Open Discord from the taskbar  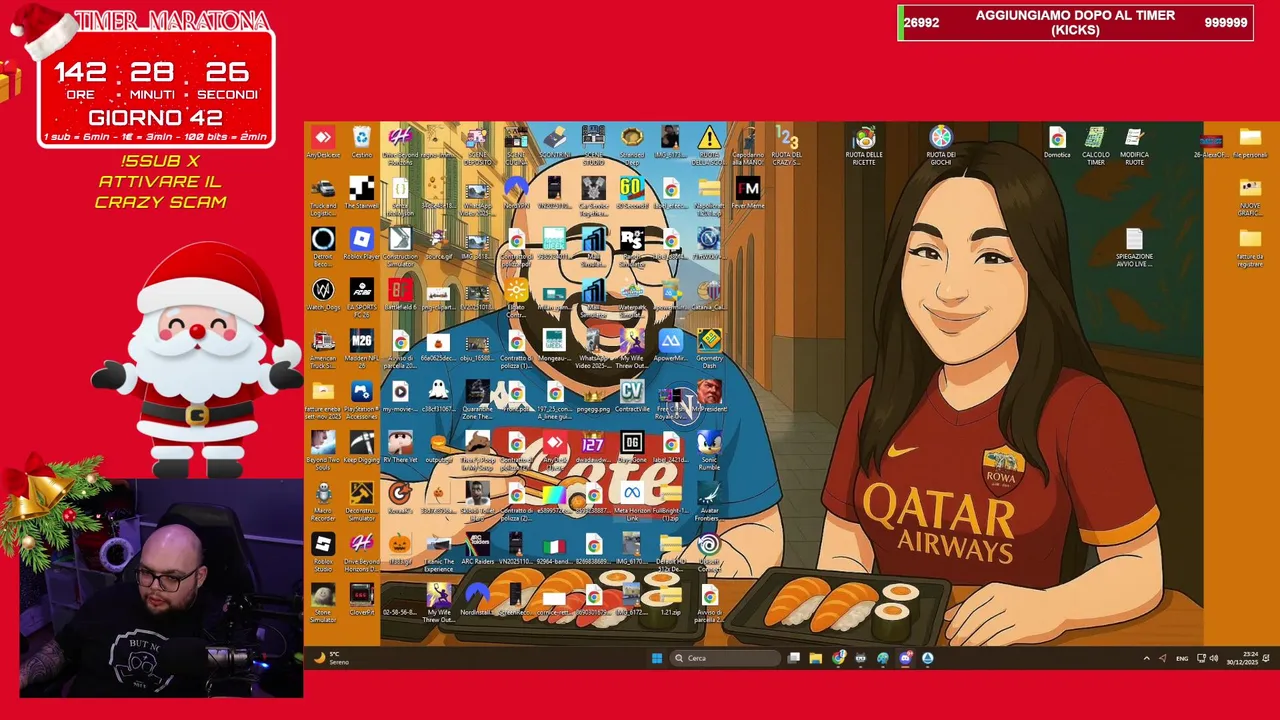(x=905, y=658)
